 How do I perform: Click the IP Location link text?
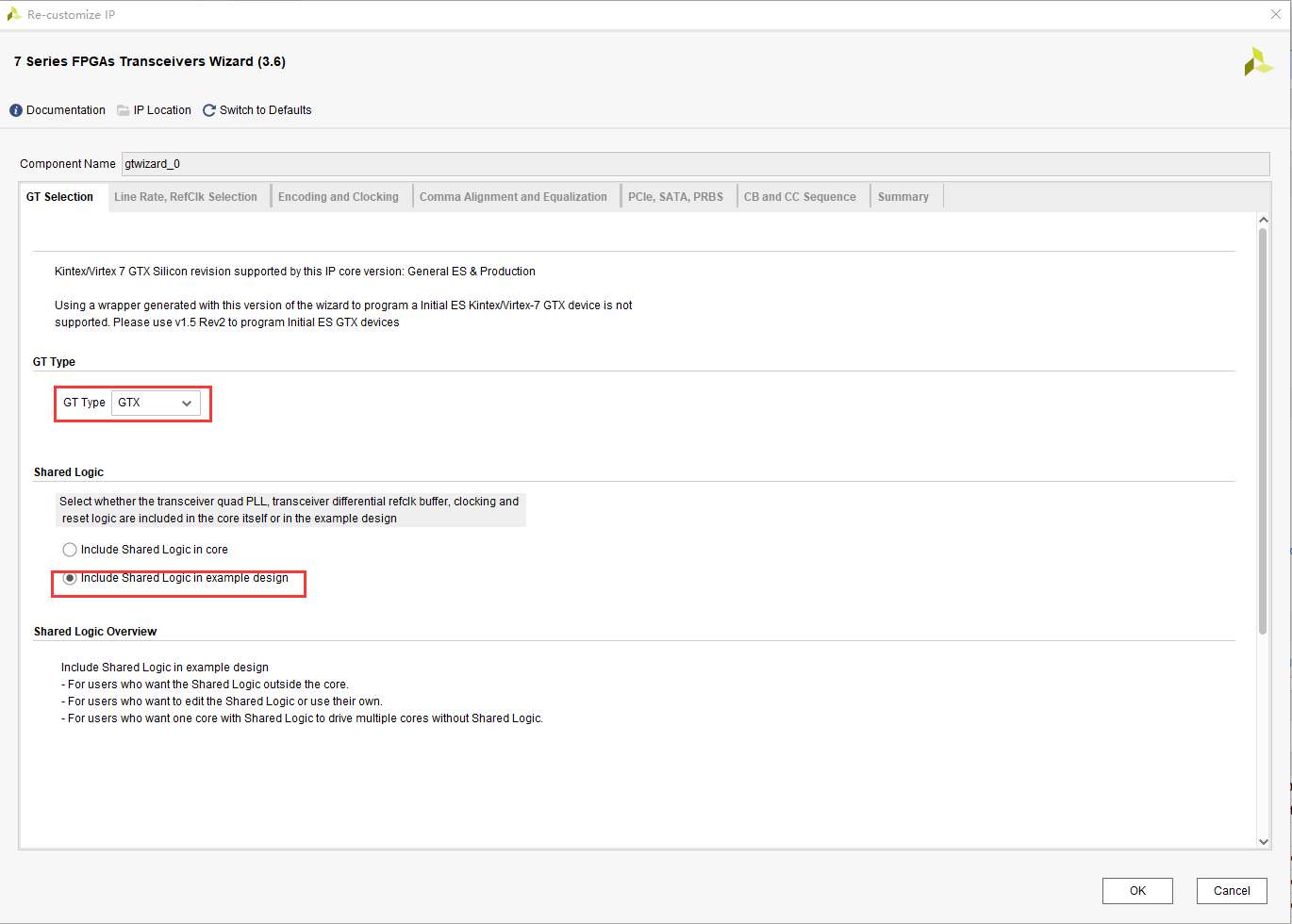tap(162, 110)
